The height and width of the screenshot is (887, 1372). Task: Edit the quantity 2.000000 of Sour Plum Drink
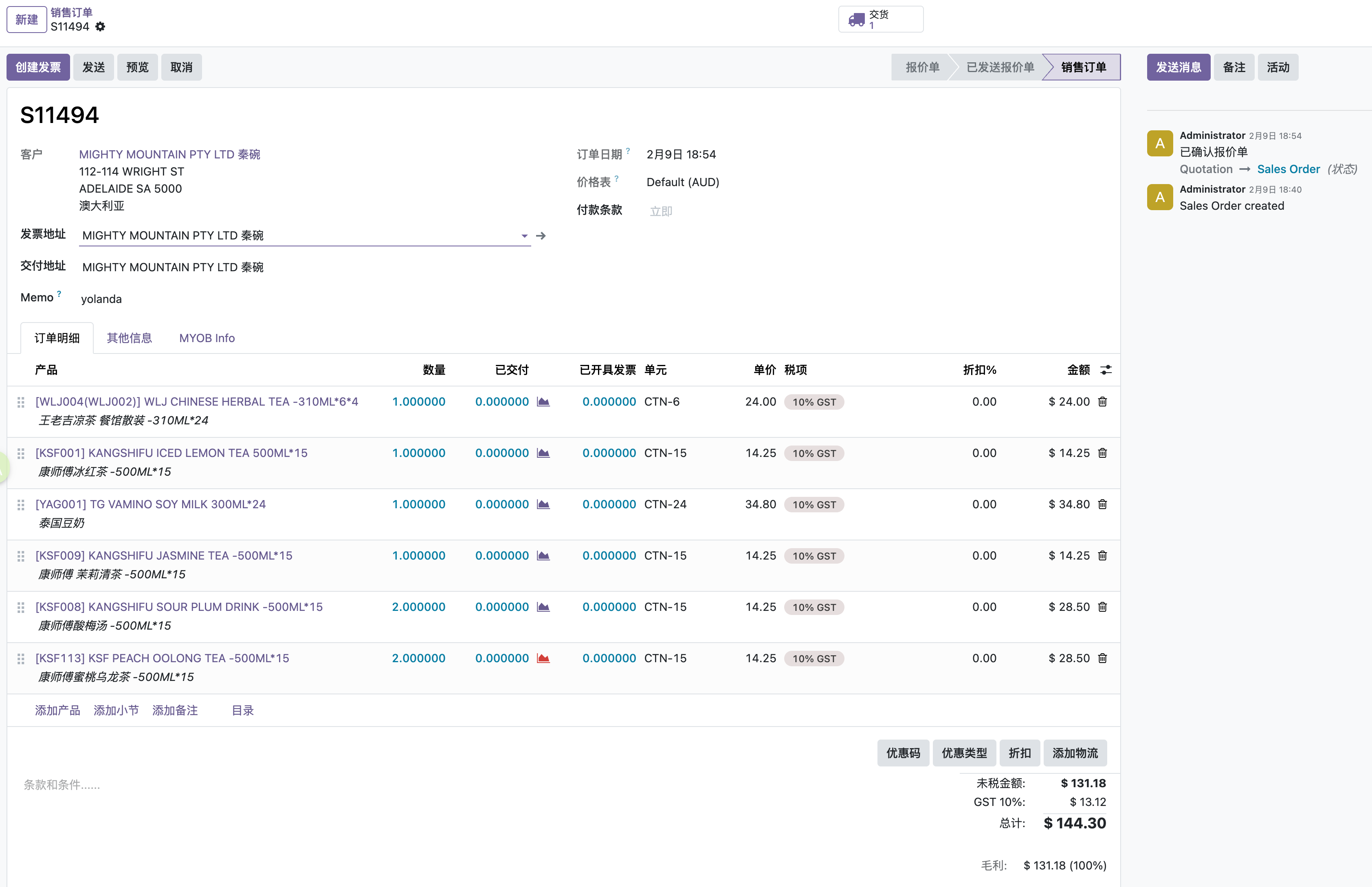pos(419,606)
